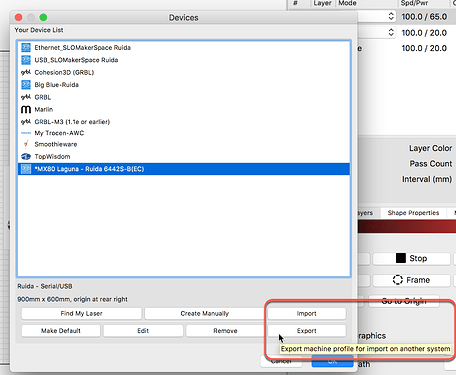This screenshot has height=375, width=456.
Task: Click the Import button
Action: [307, 313]
